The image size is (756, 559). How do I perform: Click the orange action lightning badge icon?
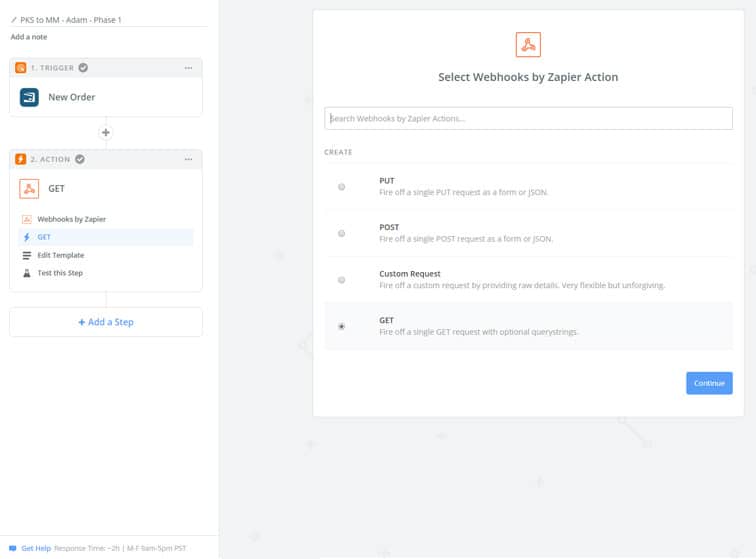tap(21, 159)
